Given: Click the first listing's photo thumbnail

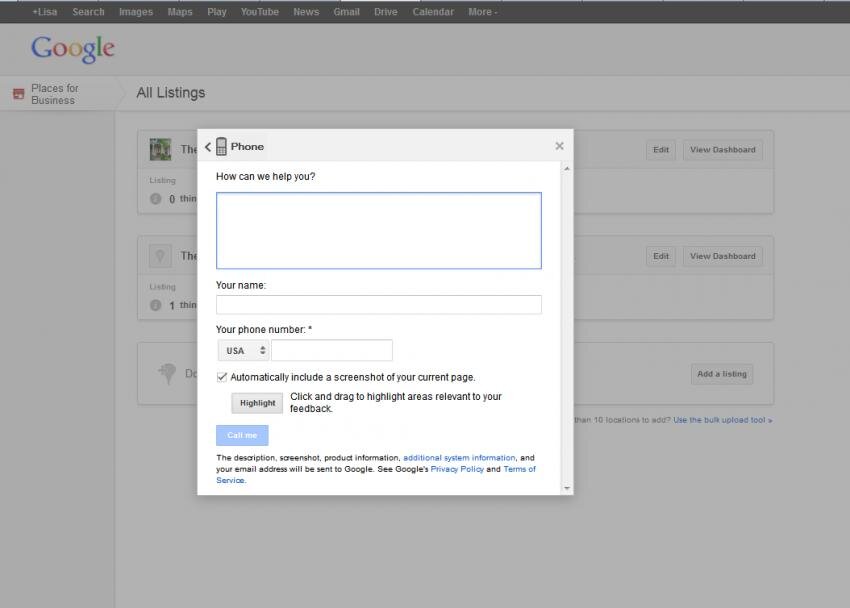Looking at the screenshot, I should (160, 149).
